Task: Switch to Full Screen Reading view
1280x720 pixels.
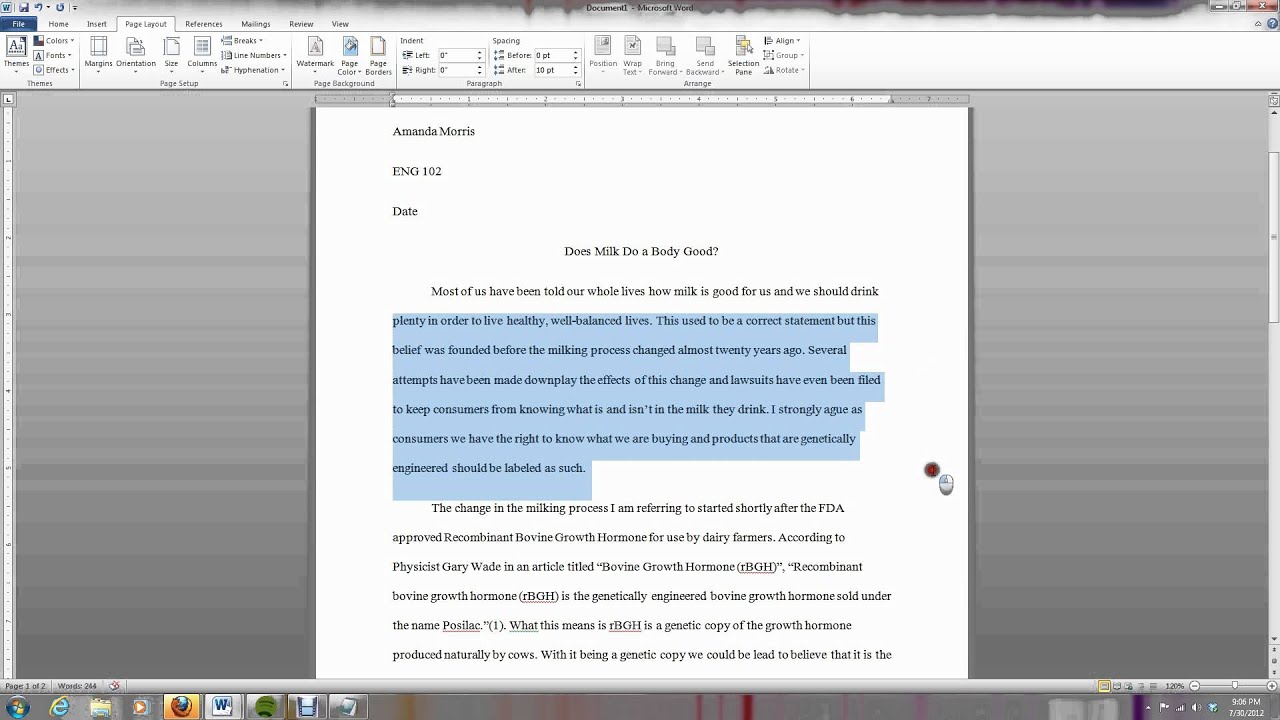Action: pos(1118,686)
